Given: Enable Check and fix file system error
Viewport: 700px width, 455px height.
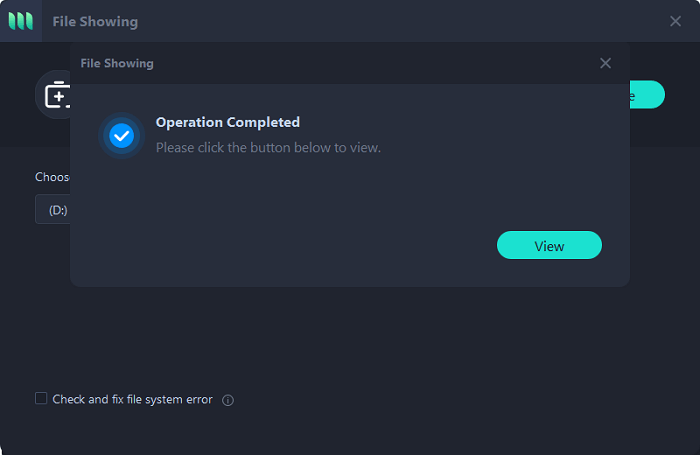Looking at the screenshot, I should click(x=41, y=398).
